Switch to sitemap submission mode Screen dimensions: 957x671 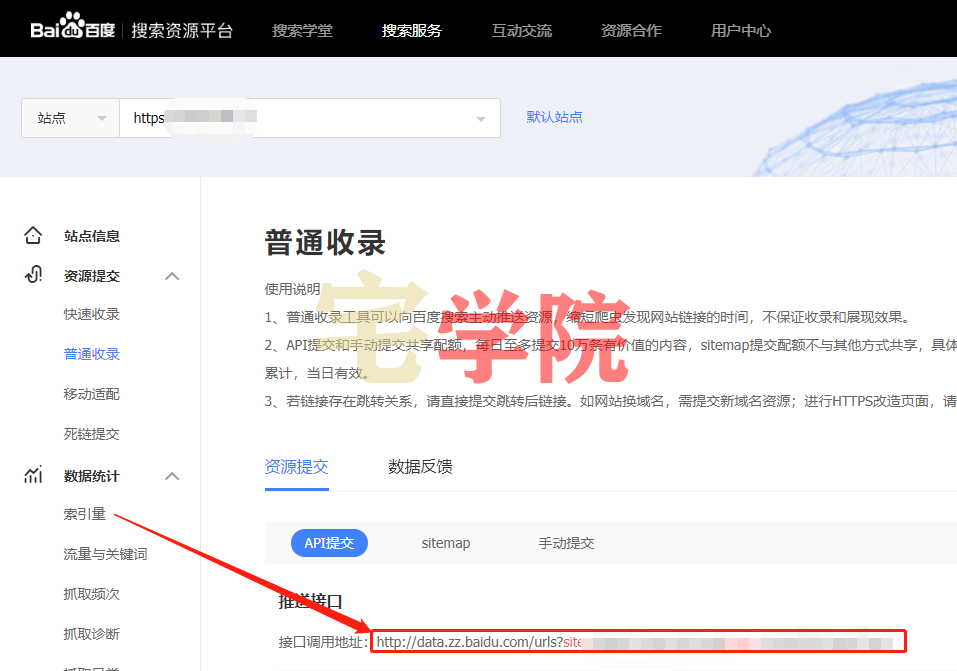click(x=445, y=543)
